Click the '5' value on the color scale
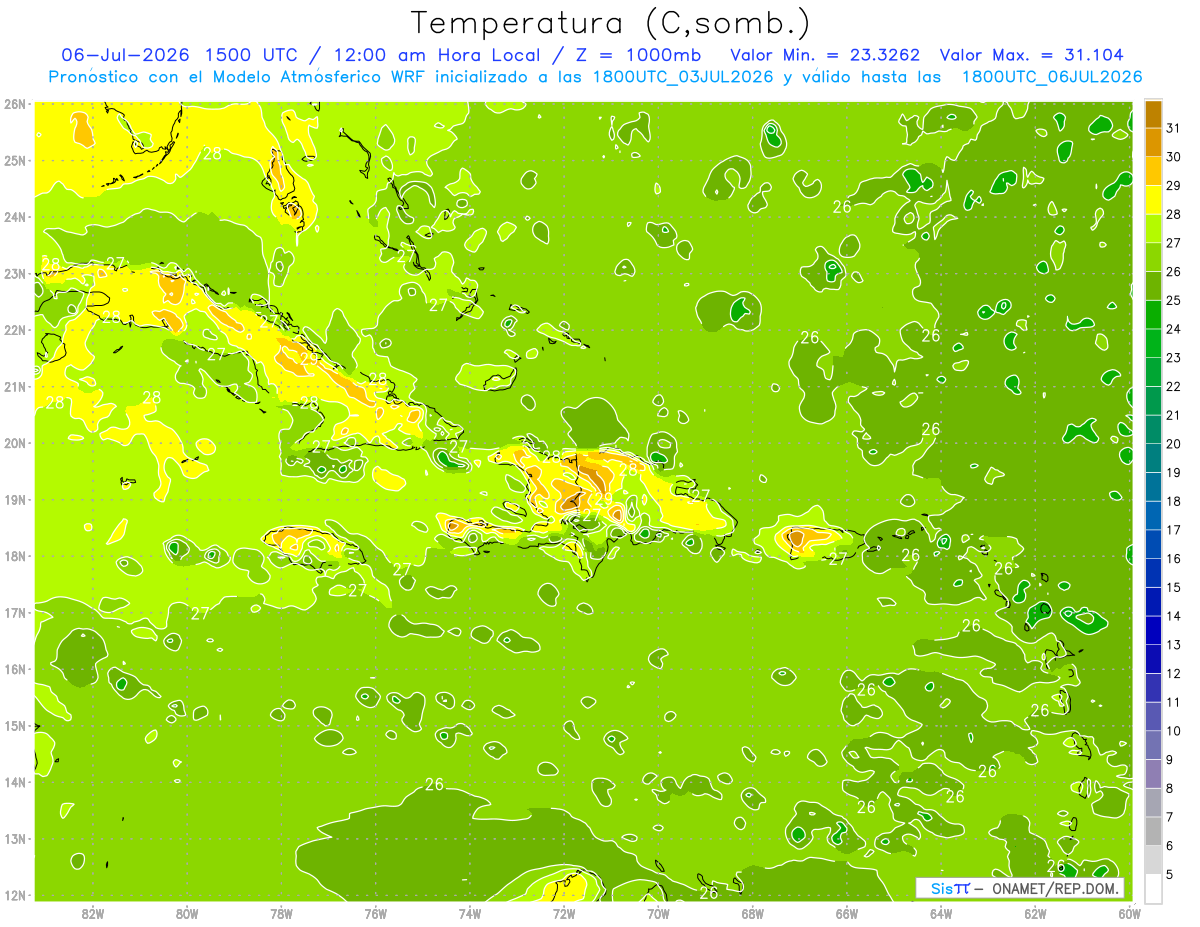 coord(1170,875)
